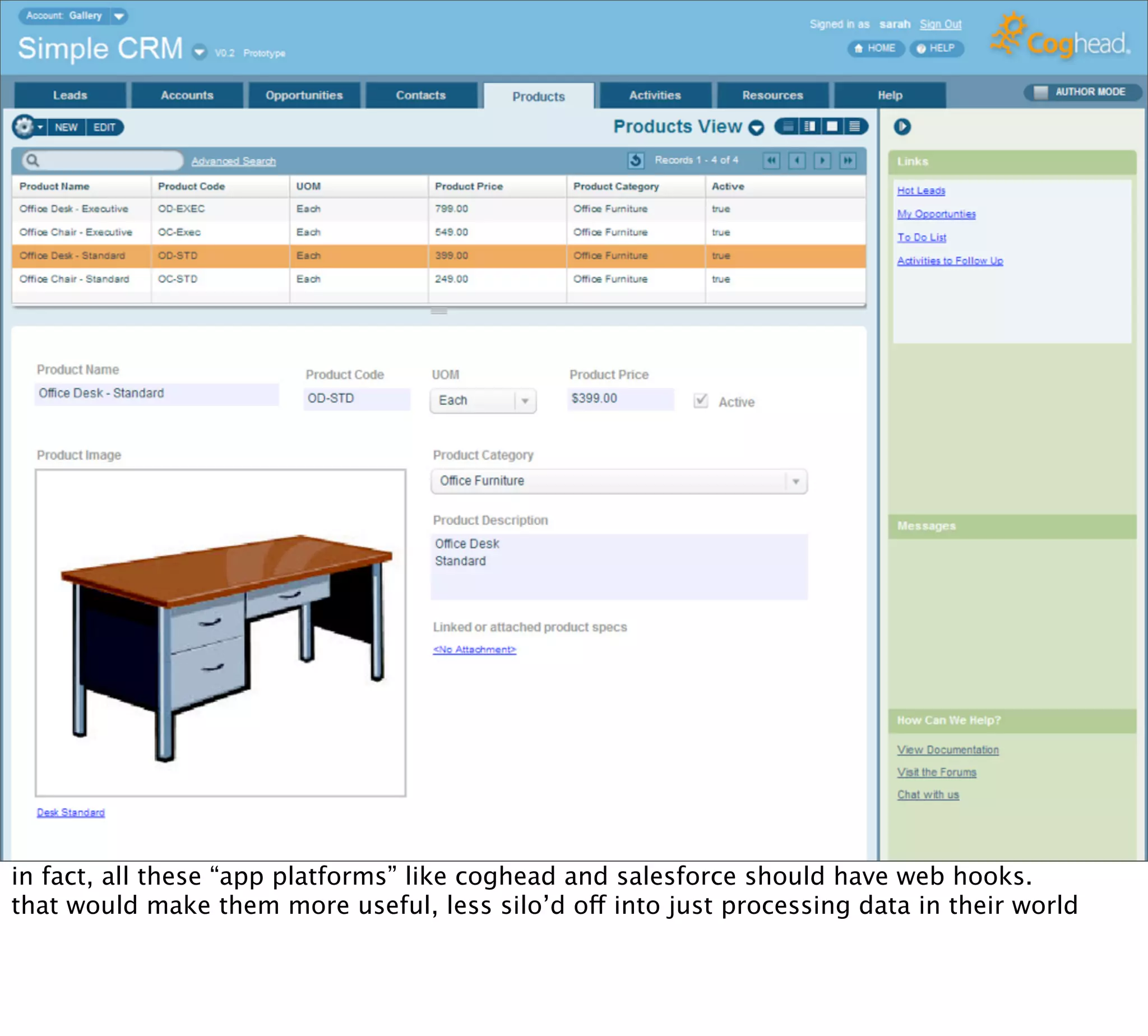
Task: Click the refresh records icon
Action: click(x=635, y=160)
